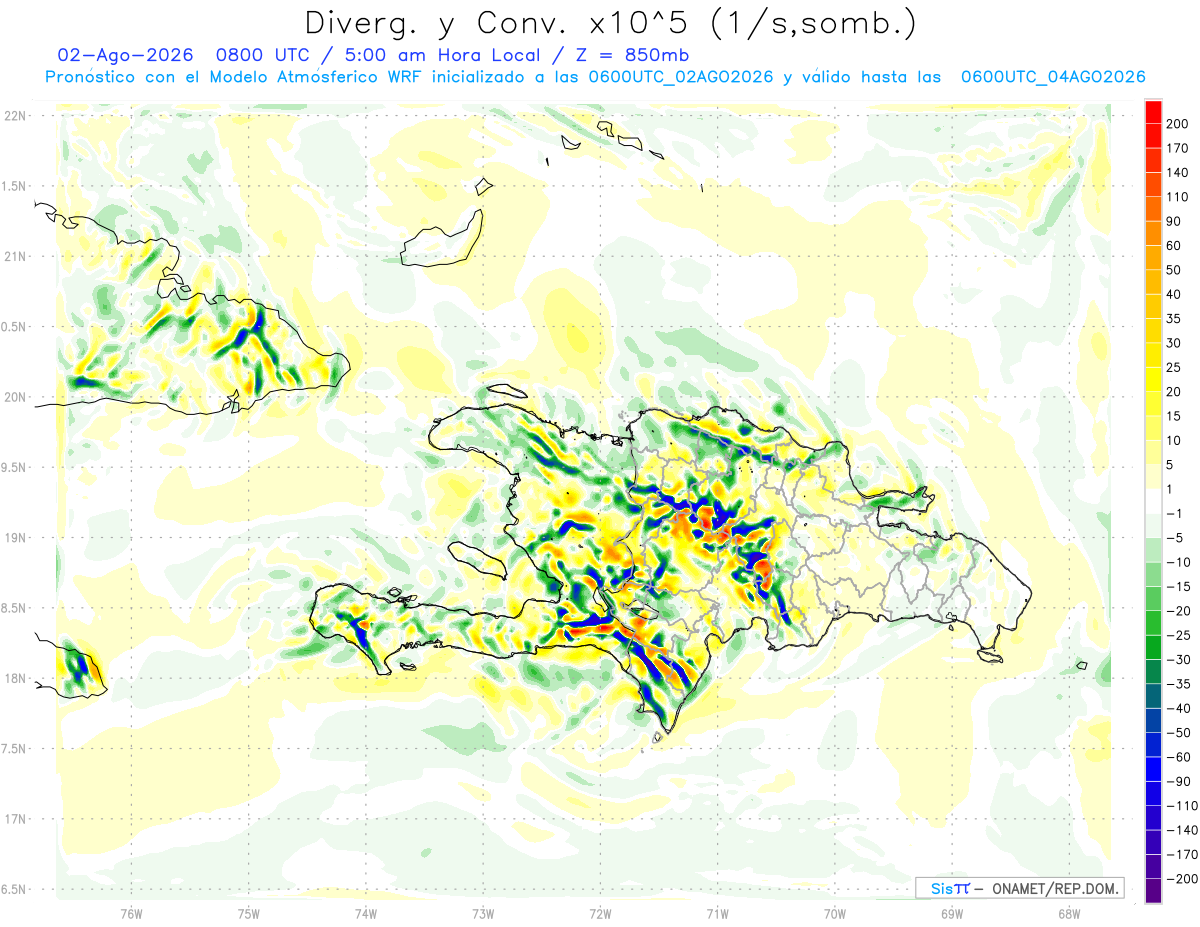Click the '7.5N' axis label
This screenshot has width=1200, height=927.
click(15, 749)
